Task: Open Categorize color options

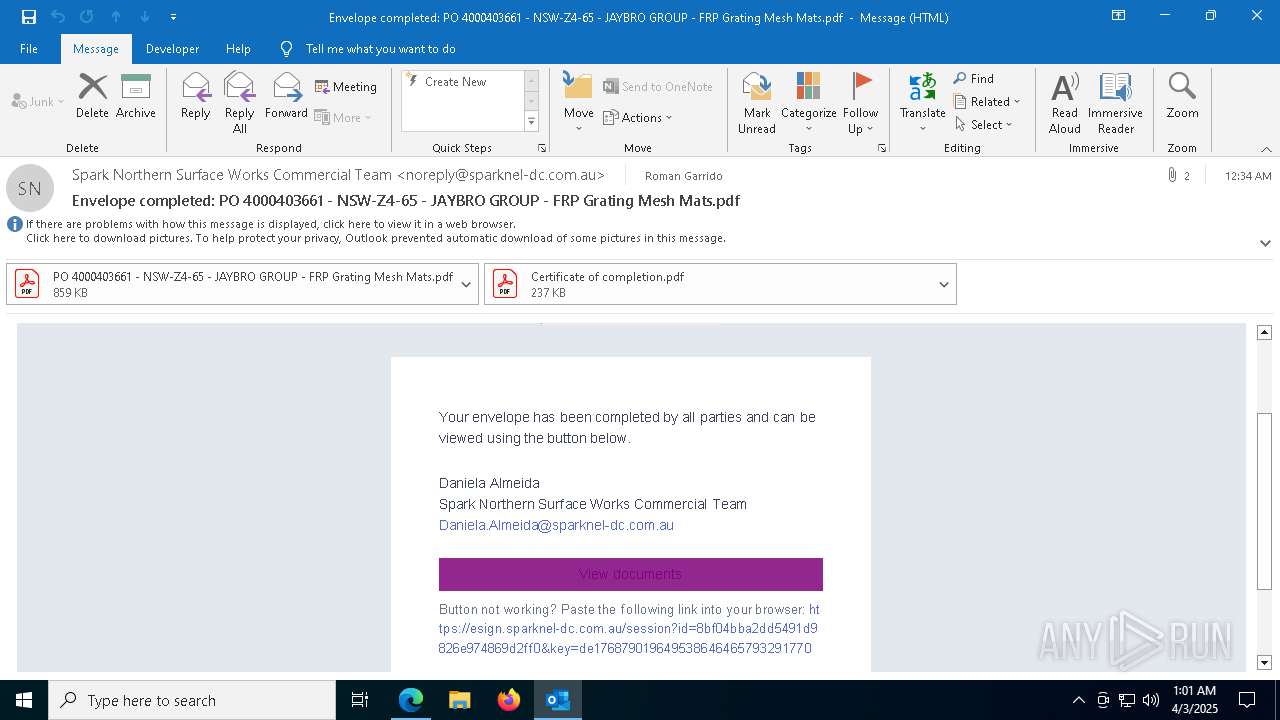Action: (808, 103)
